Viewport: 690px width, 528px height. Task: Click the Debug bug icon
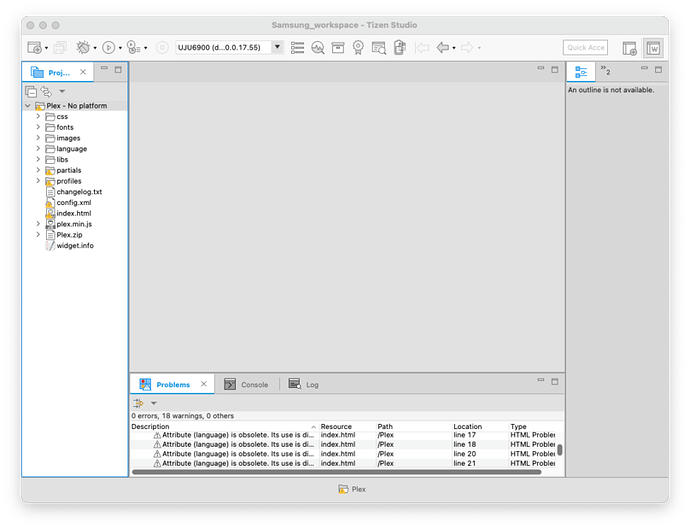coord(83,47)
